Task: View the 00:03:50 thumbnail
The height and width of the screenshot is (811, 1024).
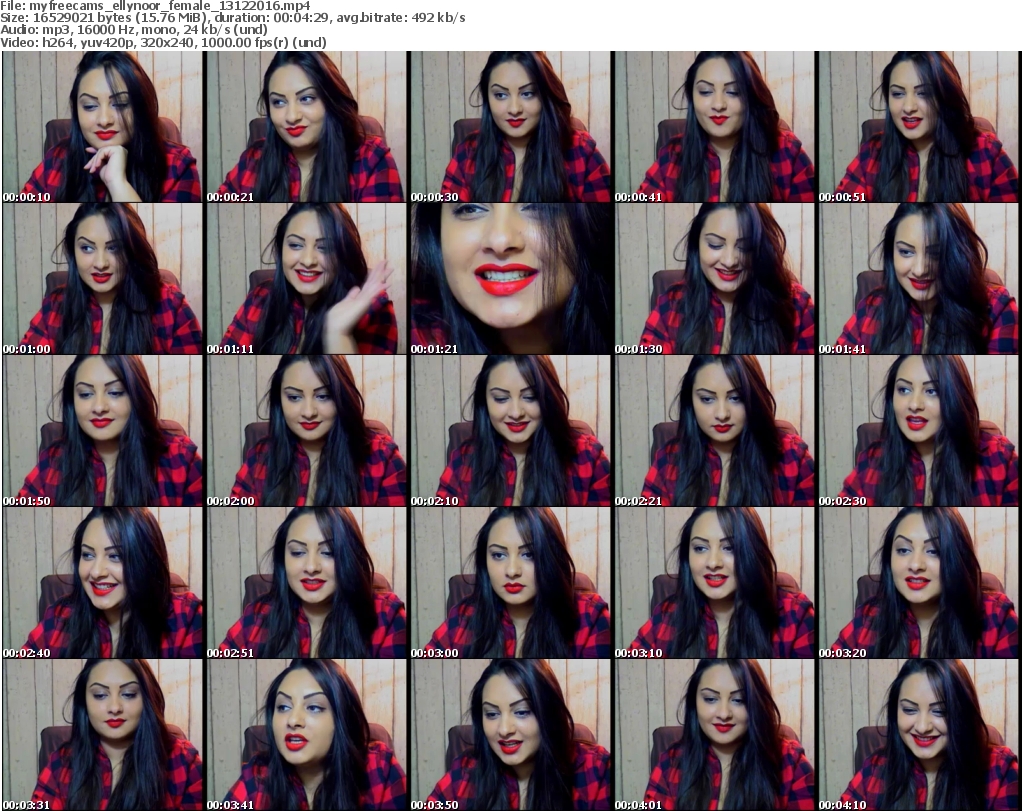Action: [511, 735]
